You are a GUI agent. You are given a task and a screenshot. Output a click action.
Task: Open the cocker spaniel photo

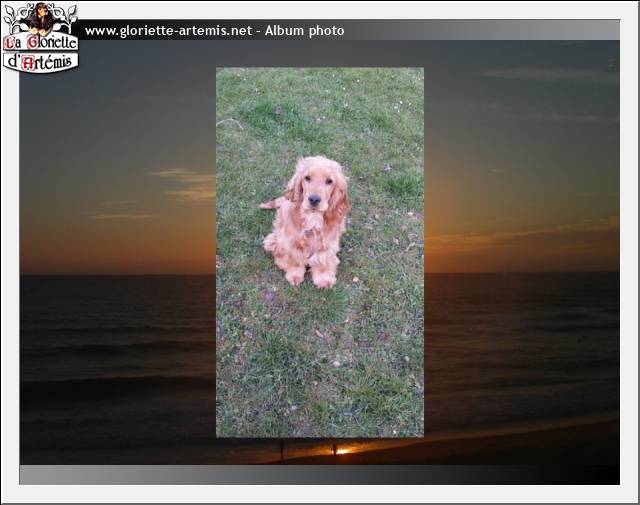320,252
